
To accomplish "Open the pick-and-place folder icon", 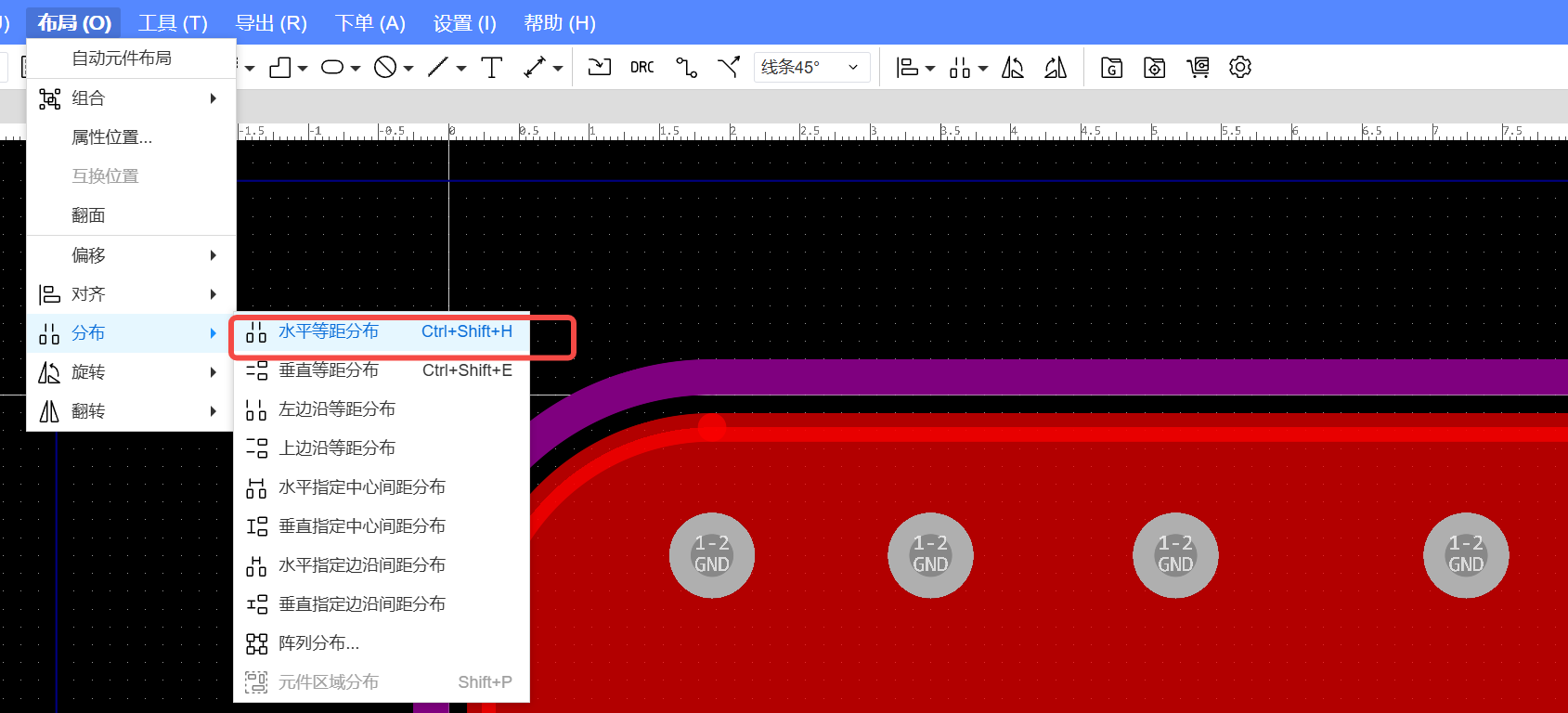I will pyautogui.click(x=1154, y=67).
